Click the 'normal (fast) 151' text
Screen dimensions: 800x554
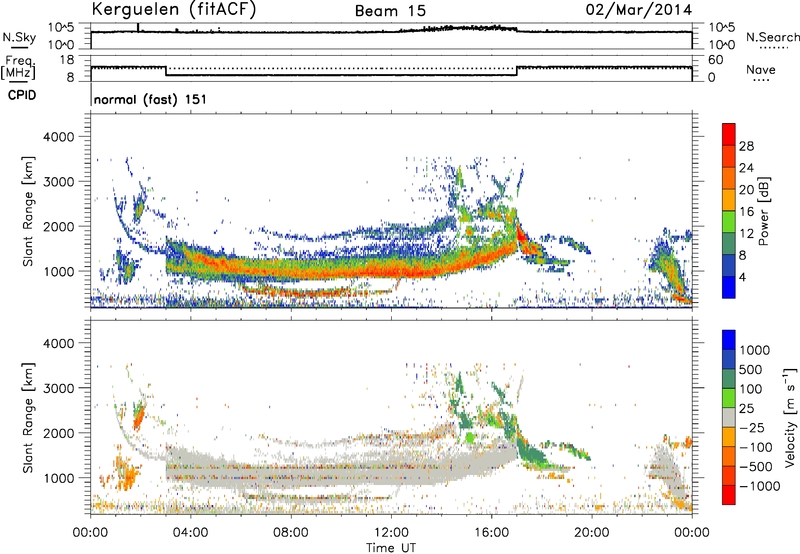pyautogui.click(x=151, y=99)
